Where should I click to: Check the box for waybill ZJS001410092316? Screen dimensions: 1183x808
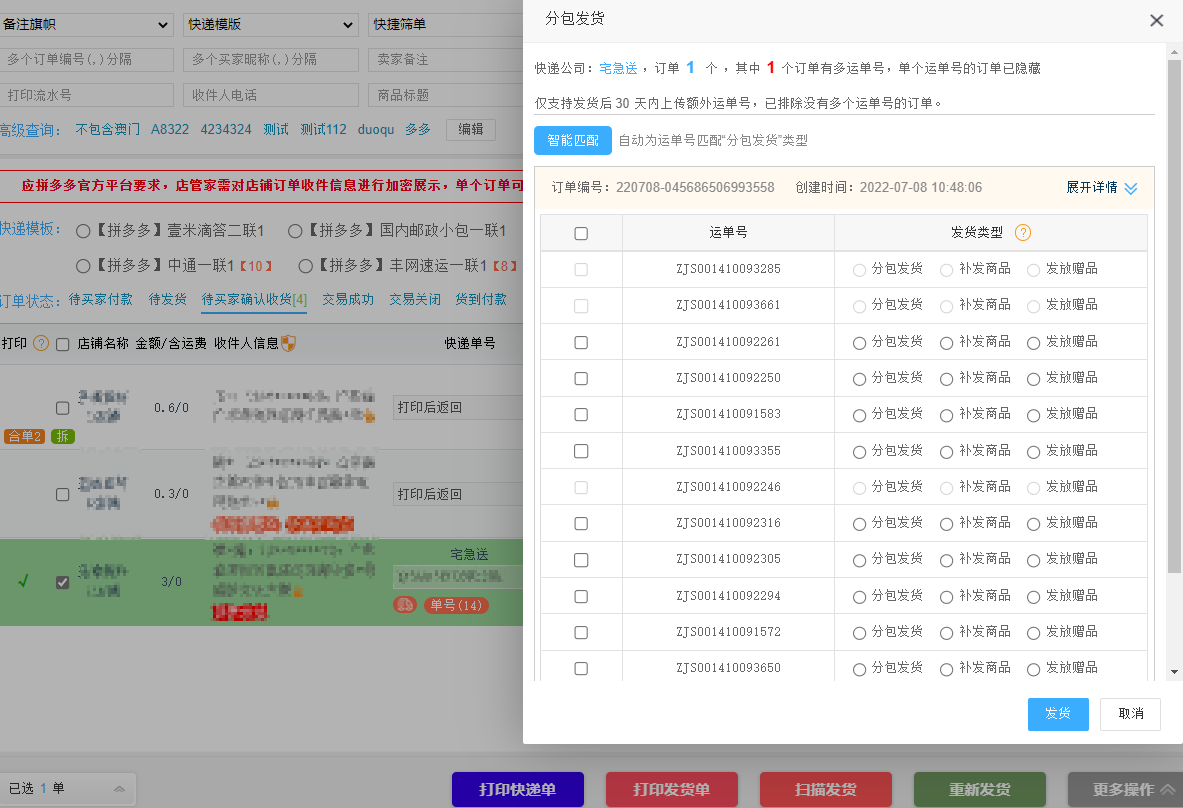[581, 523]
